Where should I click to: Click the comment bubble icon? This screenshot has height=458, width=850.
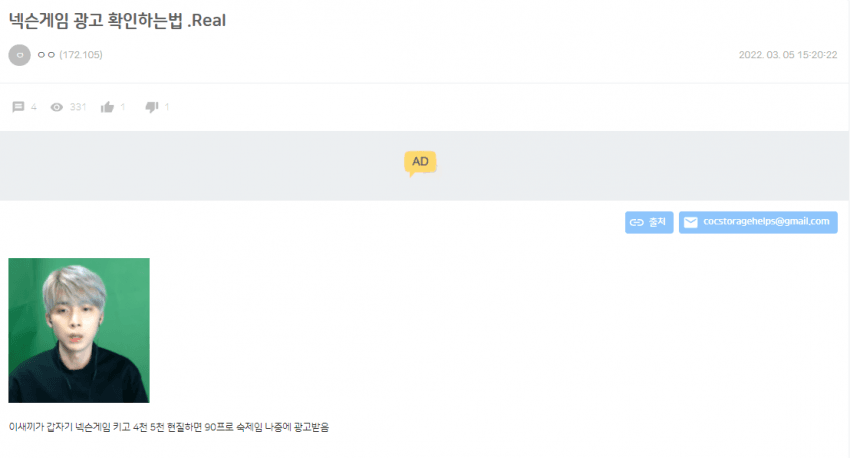(18, 107)
